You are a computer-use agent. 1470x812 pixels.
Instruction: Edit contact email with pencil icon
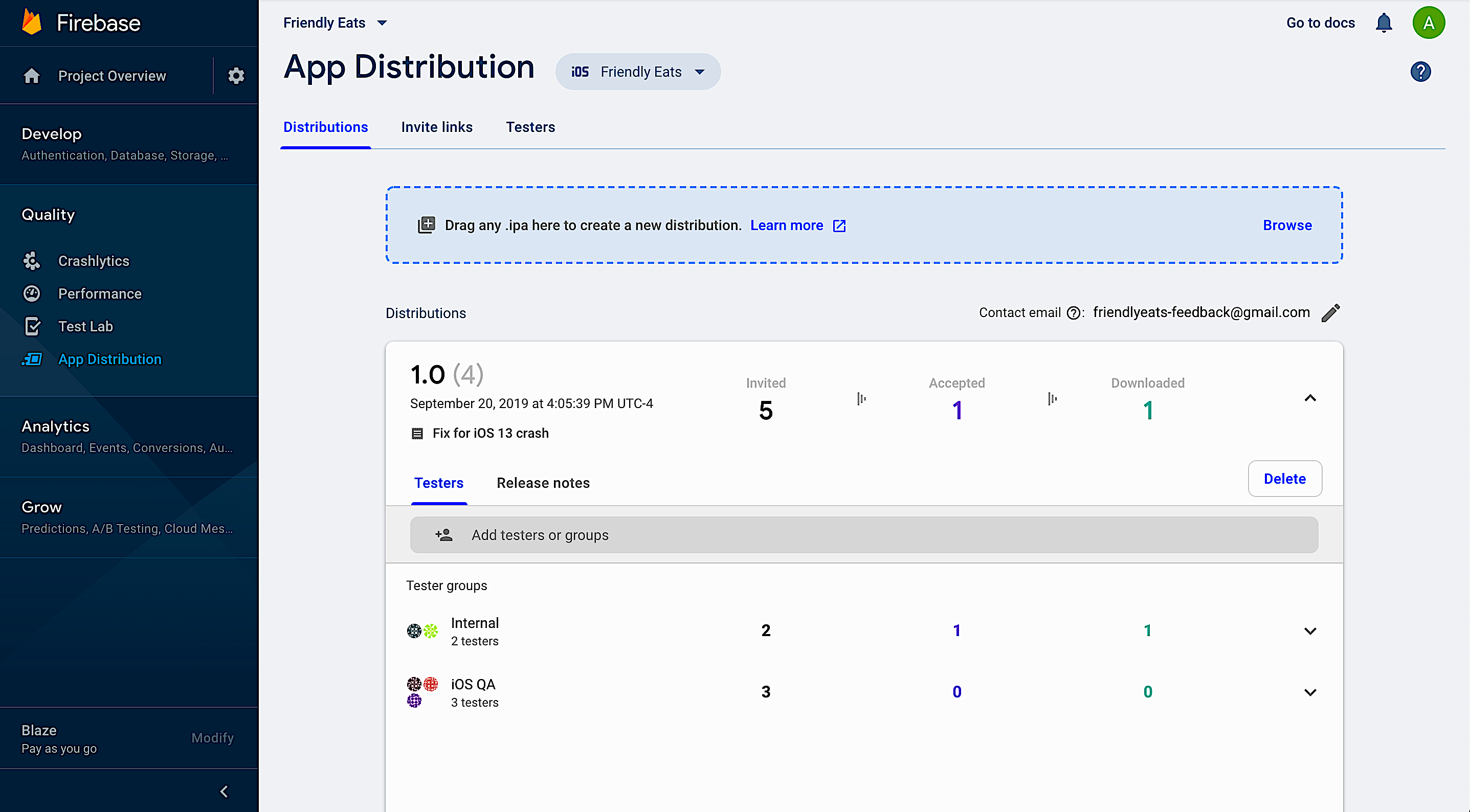coord(1331,313)
